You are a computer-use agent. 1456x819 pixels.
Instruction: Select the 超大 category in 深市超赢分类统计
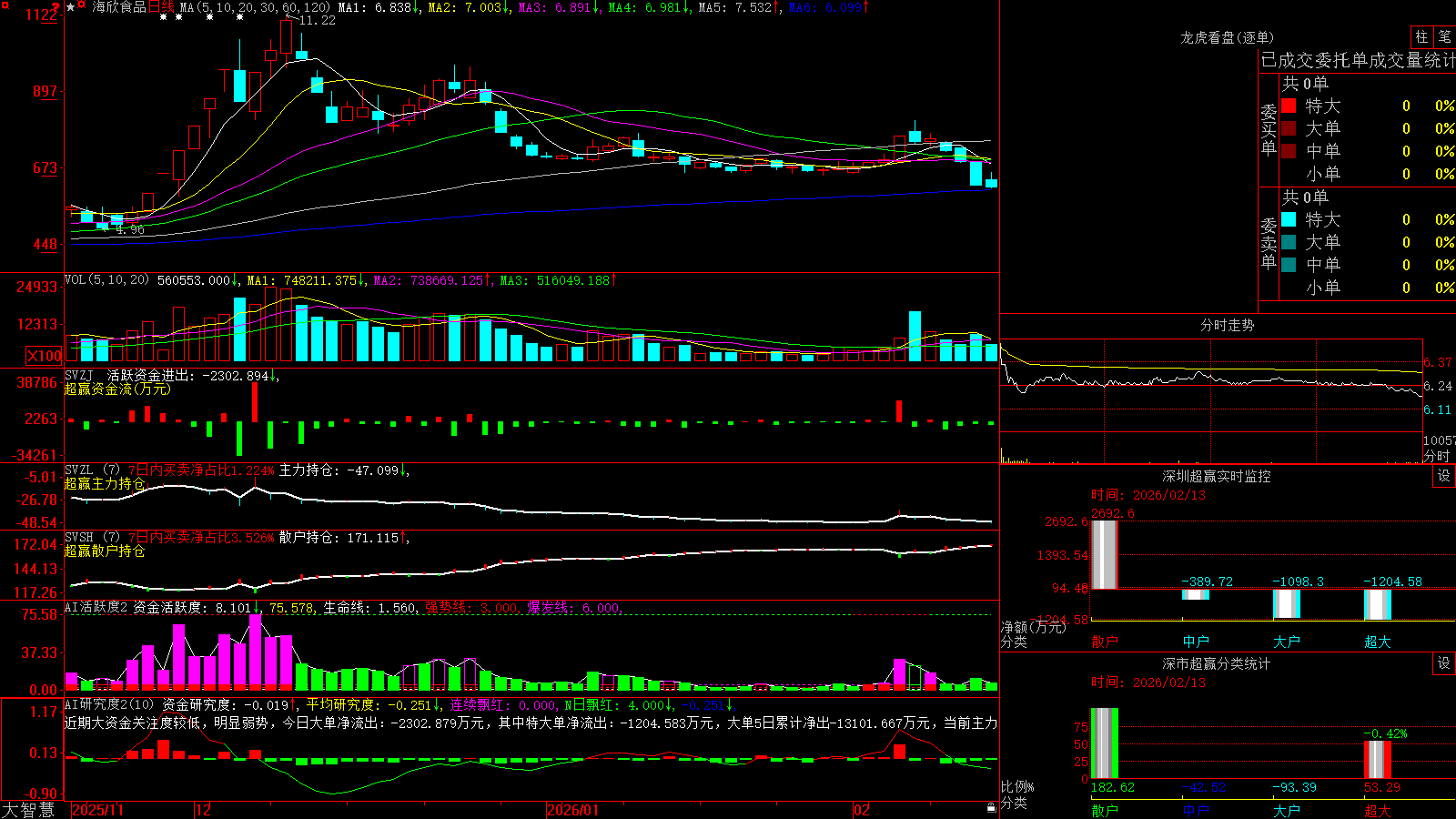1378,811
